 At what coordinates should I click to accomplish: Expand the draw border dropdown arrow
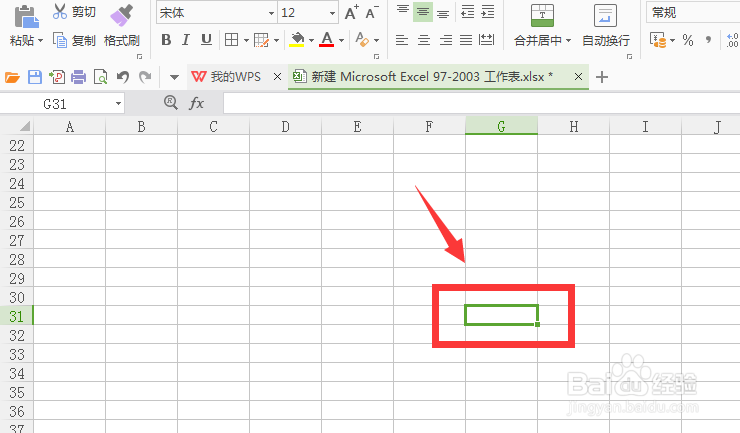tap(277, 41)
